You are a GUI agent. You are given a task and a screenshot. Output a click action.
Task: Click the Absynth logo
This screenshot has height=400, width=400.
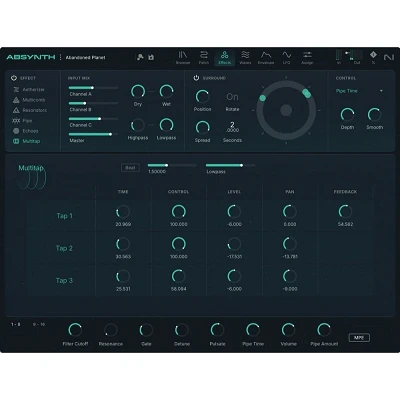click(31, 57)
